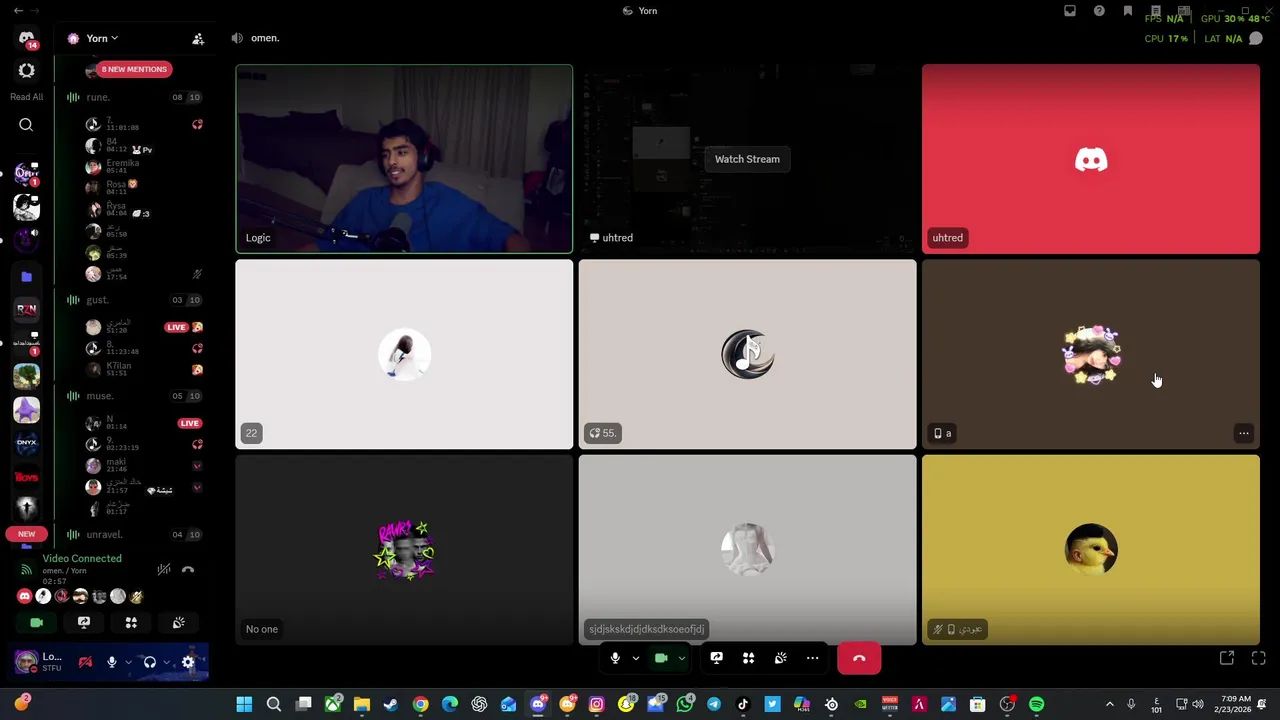1280x720 pixels.
Task: Open output device arrow in user panel
Action: click(x=166, y=662)
